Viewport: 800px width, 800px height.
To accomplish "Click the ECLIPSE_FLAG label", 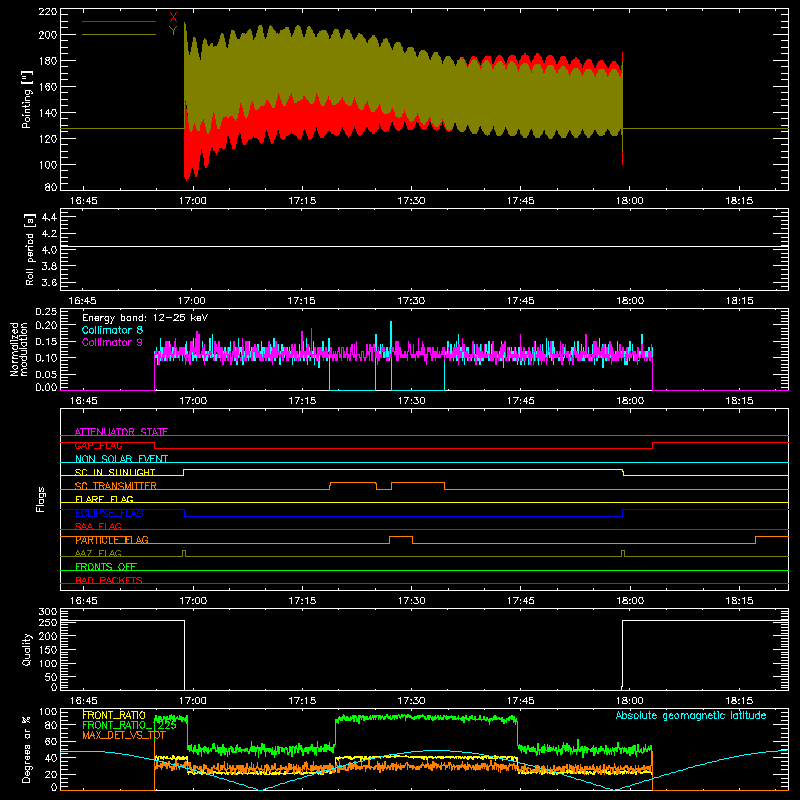I will coord(109,513).
